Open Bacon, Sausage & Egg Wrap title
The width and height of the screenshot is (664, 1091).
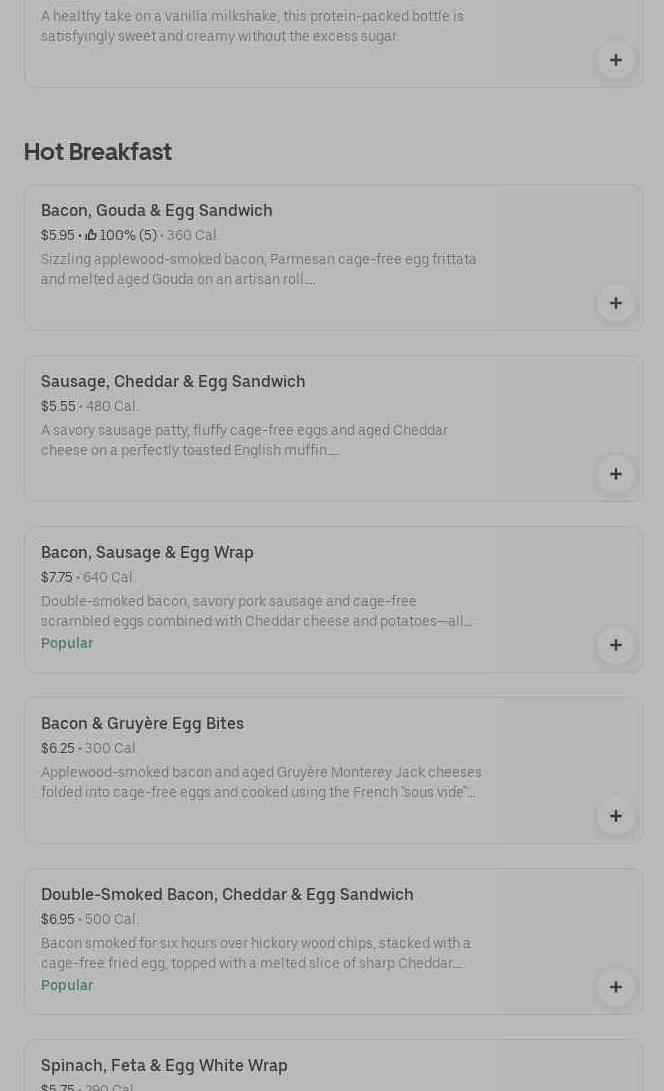147,552
